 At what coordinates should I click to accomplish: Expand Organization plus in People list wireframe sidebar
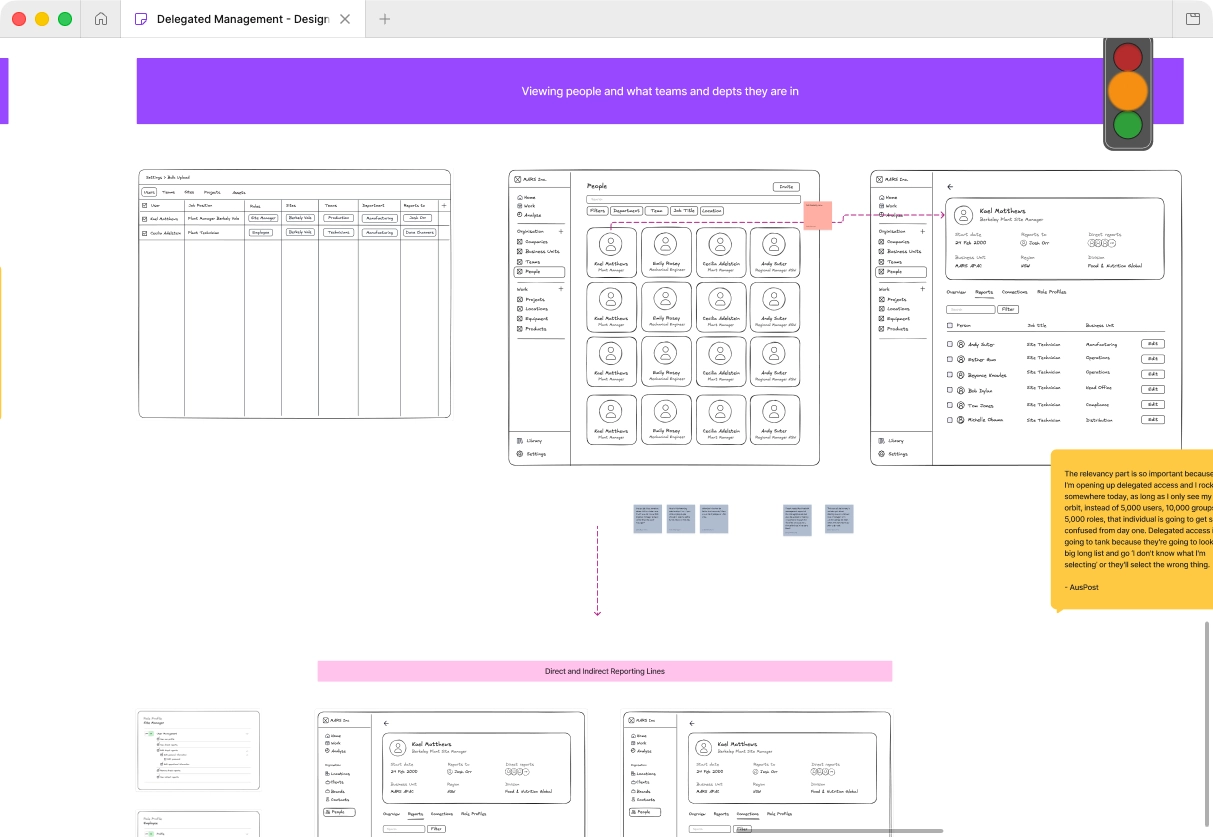(561, 231)
